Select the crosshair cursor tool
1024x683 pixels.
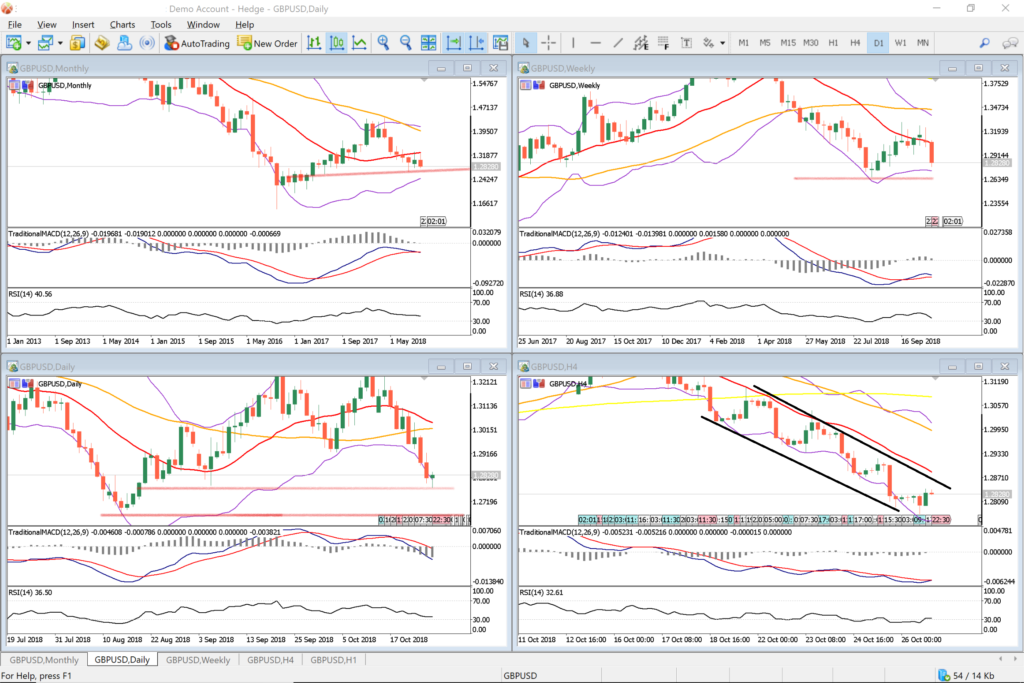(x=549, y=43)
